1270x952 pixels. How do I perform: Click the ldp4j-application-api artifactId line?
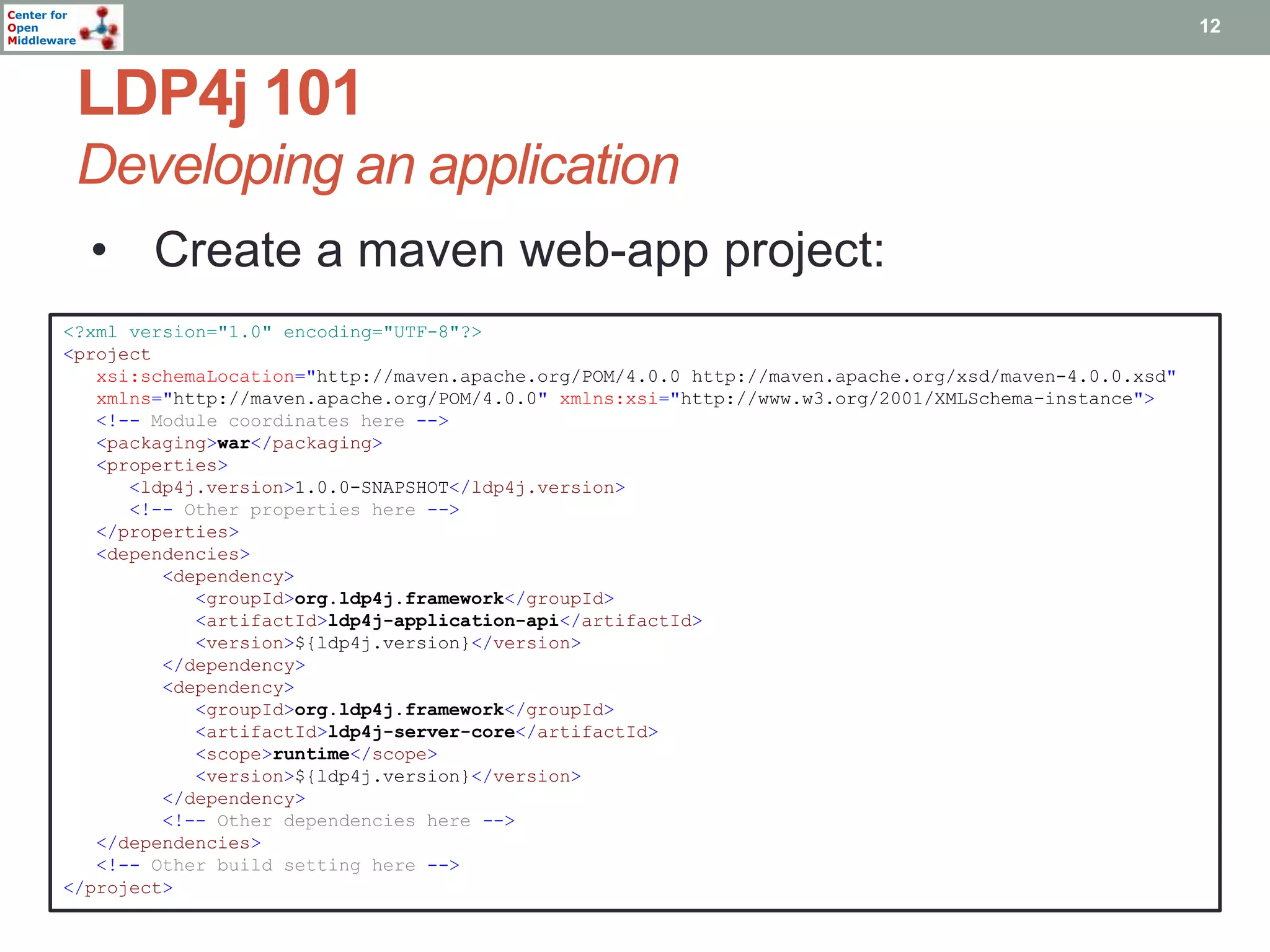pyautogui.click(x=449, y=621)
